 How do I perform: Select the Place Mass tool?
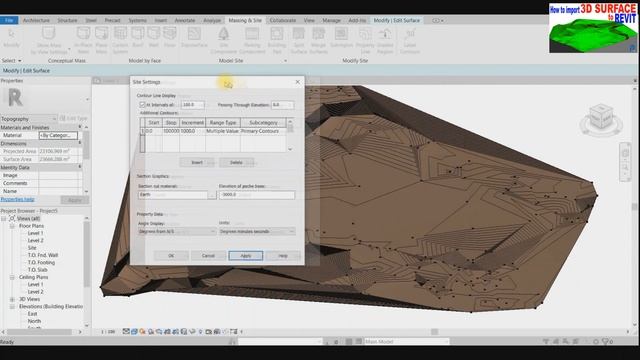click(101, 33)
